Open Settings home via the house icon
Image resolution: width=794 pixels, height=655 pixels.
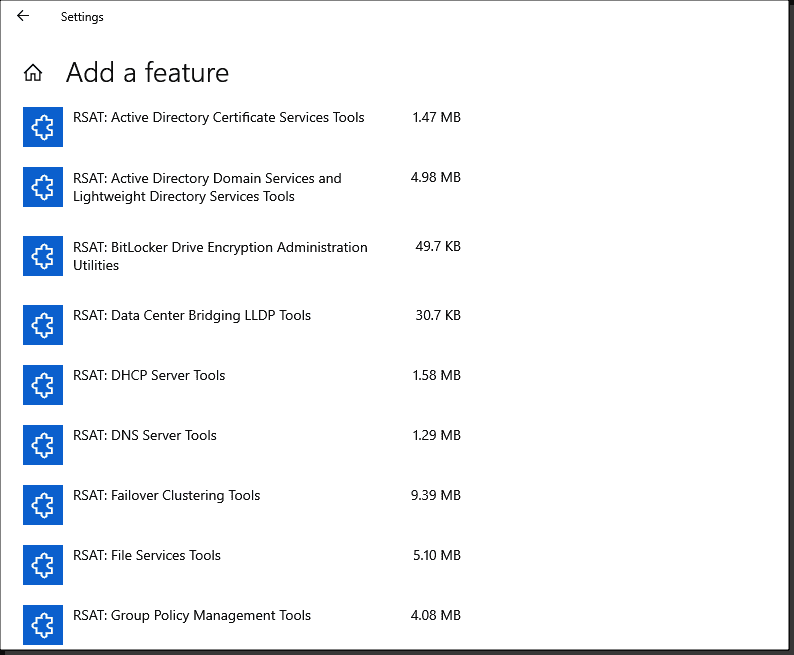point(33,72)
